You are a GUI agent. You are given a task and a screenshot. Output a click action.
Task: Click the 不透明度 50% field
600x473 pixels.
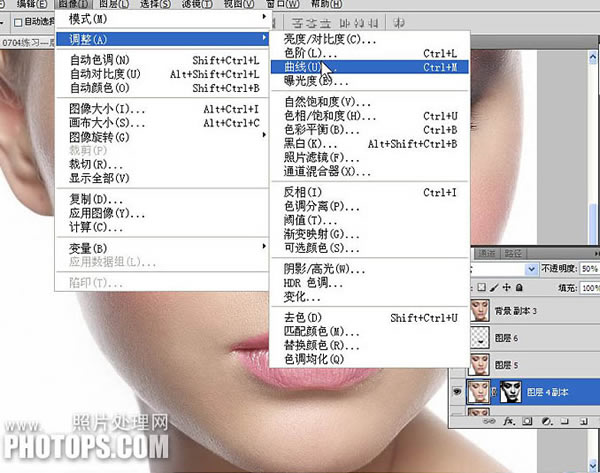pos(589,269)
